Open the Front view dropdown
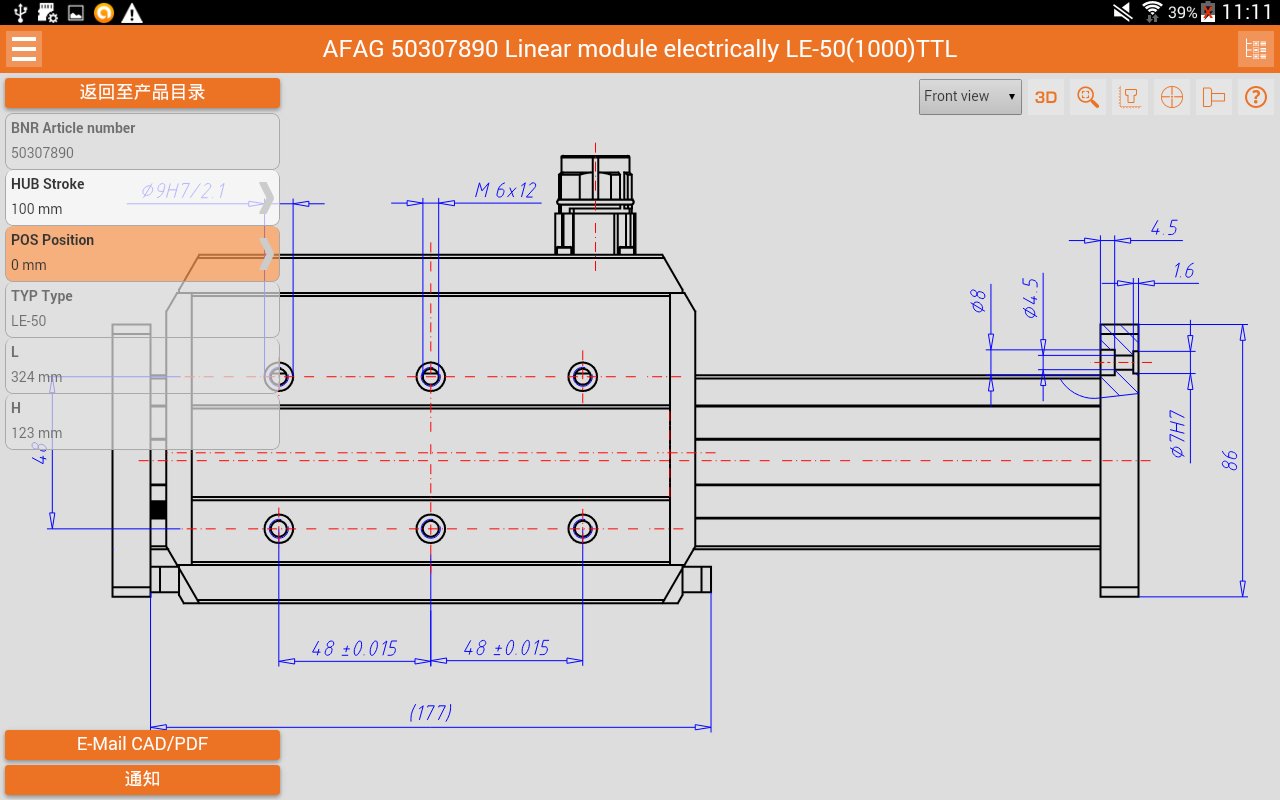 coord(970,97)
